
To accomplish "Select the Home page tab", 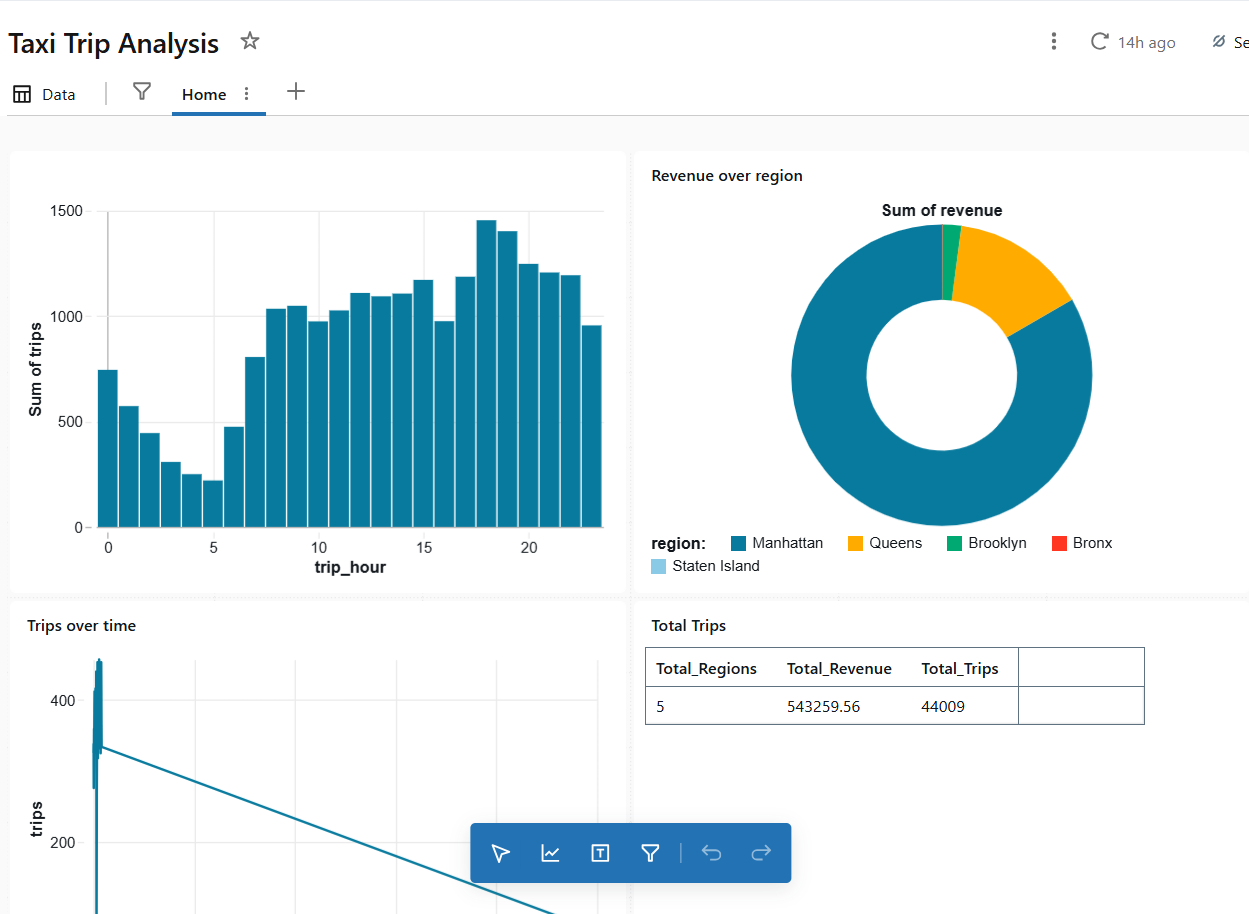I will click(204, 94).
